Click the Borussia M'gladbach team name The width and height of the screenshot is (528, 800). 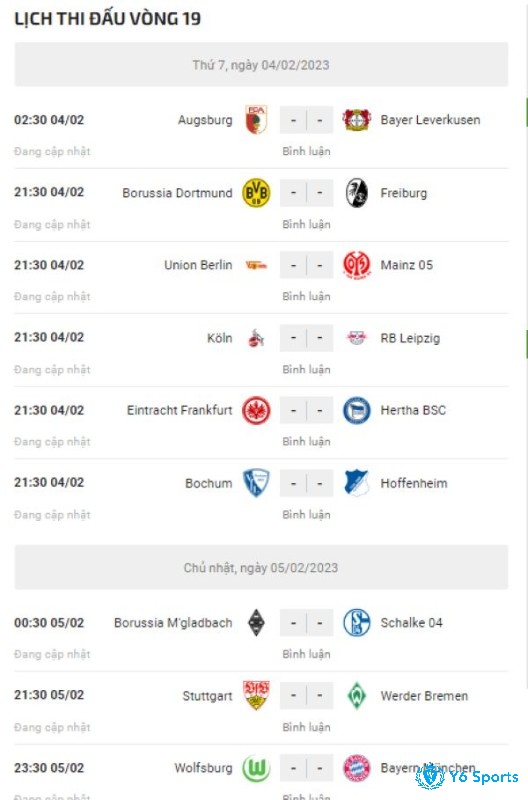[173, 623]
